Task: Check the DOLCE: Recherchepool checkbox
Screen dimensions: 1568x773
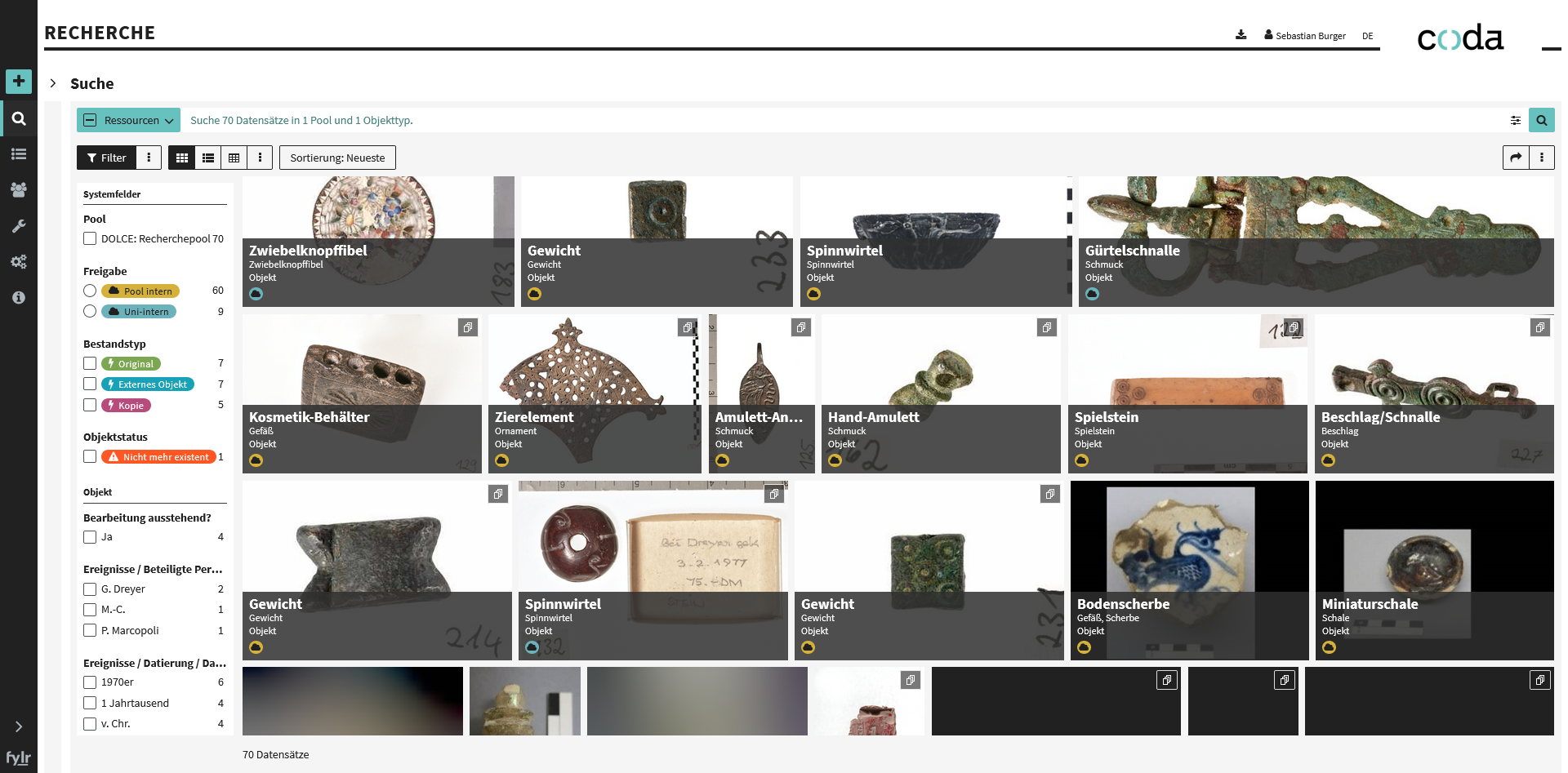Action: click(x=90, y=239)
